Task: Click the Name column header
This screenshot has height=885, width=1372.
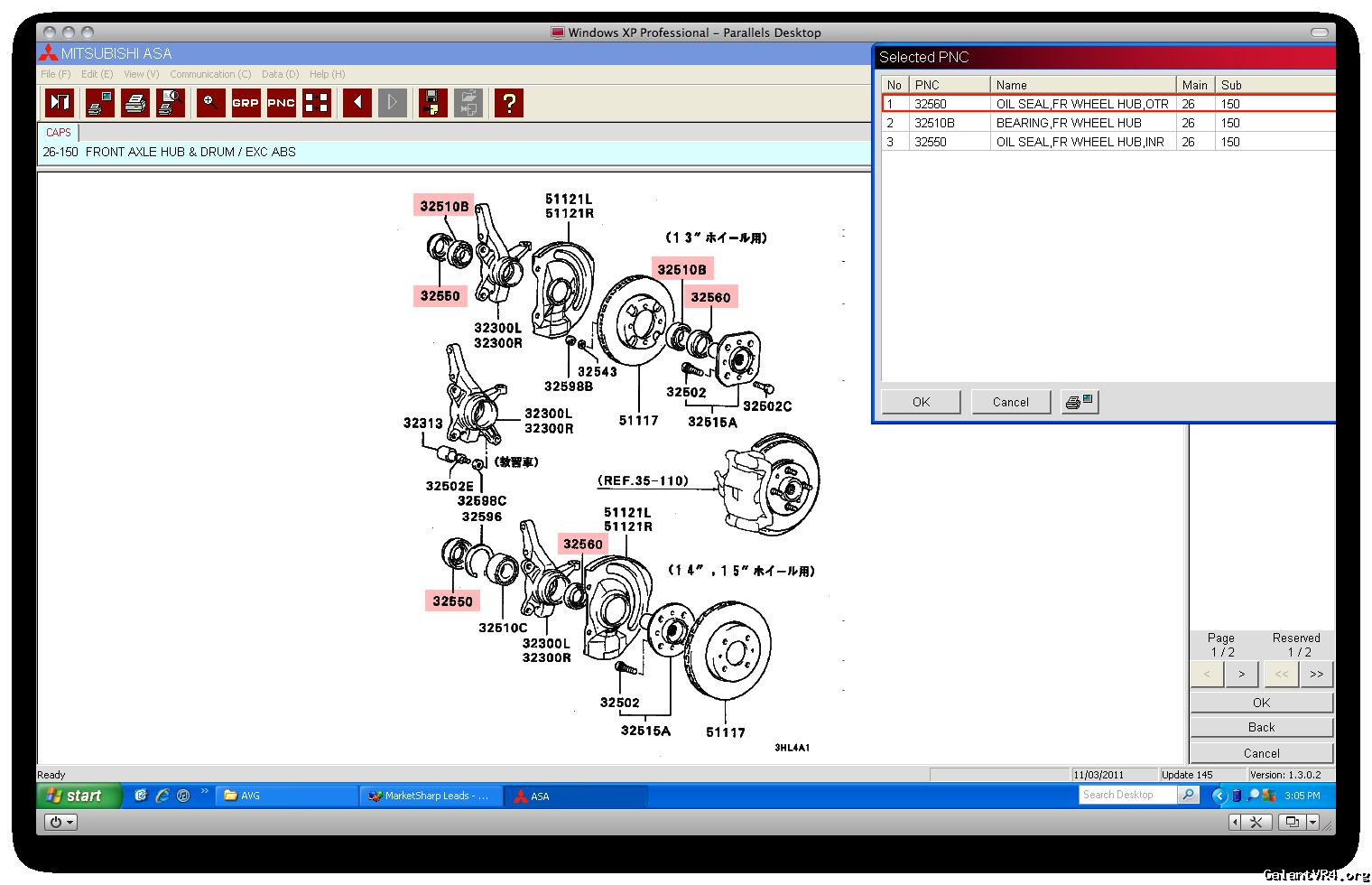Action: pos(1082,85)
